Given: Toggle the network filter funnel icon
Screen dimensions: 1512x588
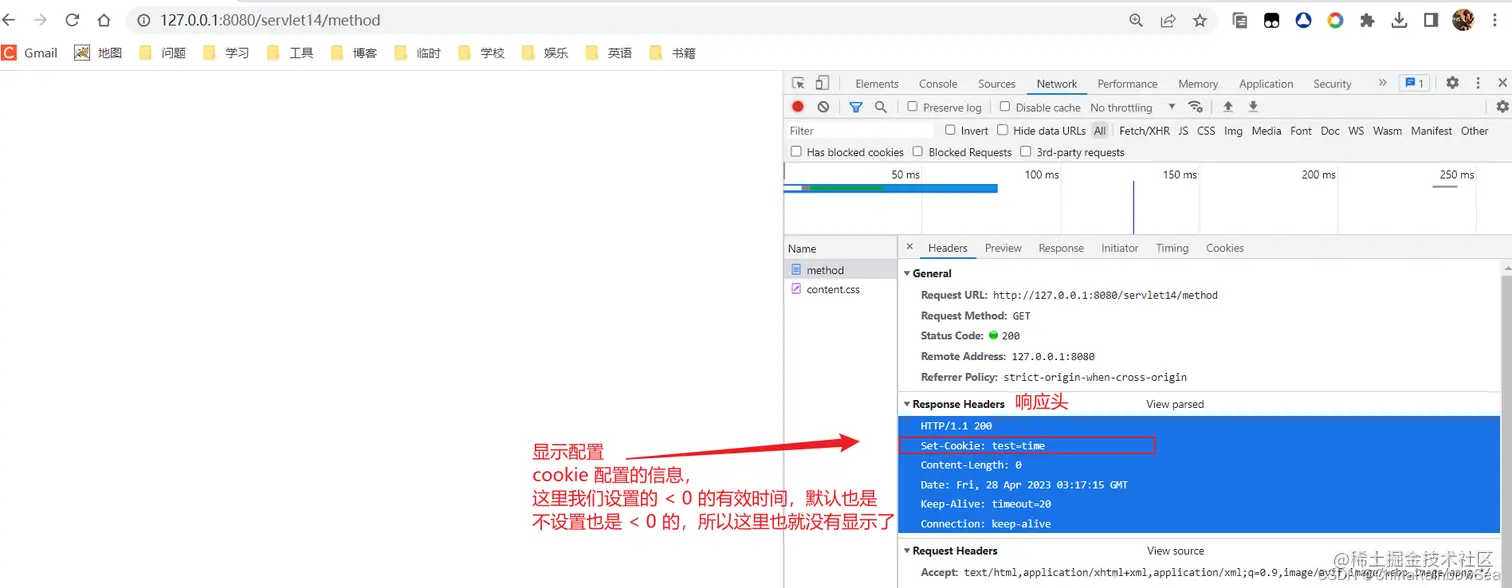Looking at the screenshot, I should 856,107.
